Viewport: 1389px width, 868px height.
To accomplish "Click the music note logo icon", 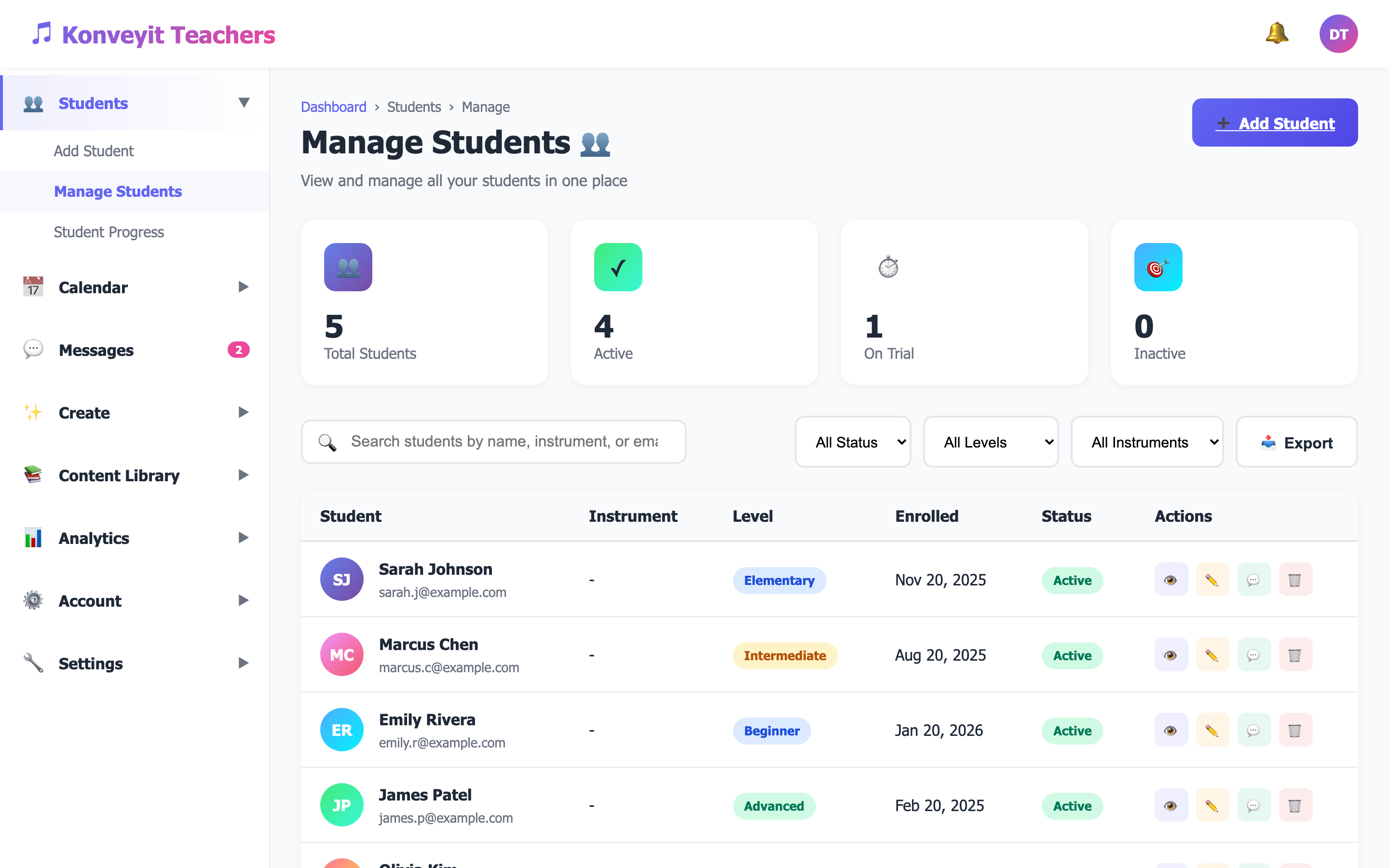I will 41,34.
